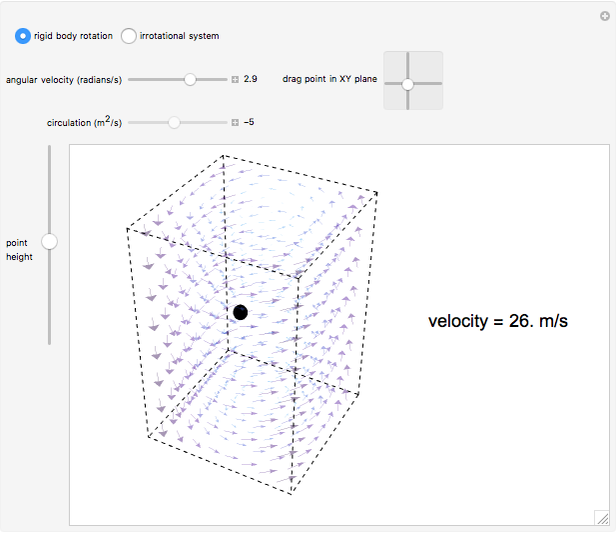The image size is (616, 534).
Task: Expand the angular velocity slider controls
Action: (x=235, y=78)
